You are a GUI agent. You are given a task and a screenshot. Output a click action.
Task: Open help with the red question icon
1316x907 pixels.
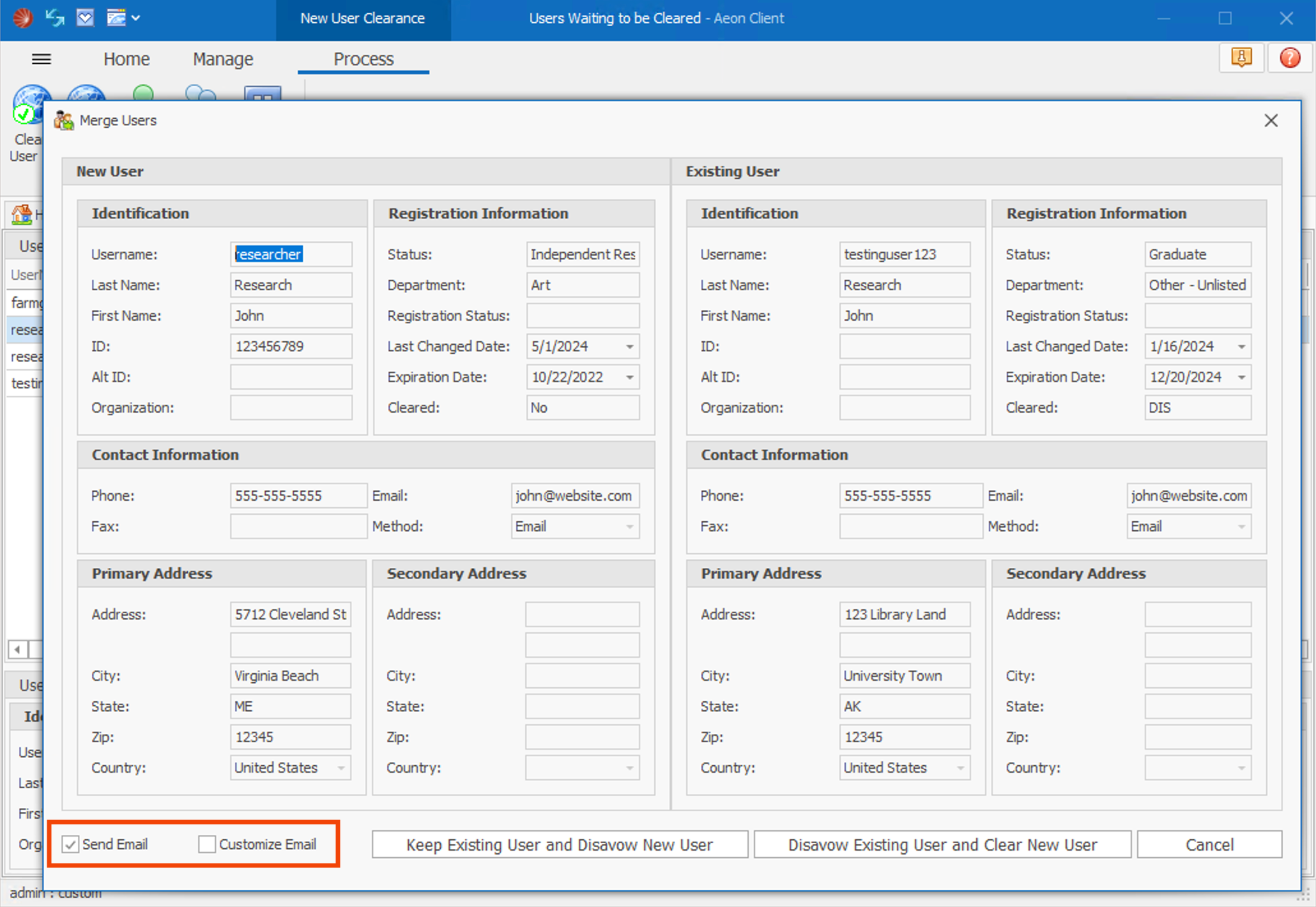click(1290, 58)
